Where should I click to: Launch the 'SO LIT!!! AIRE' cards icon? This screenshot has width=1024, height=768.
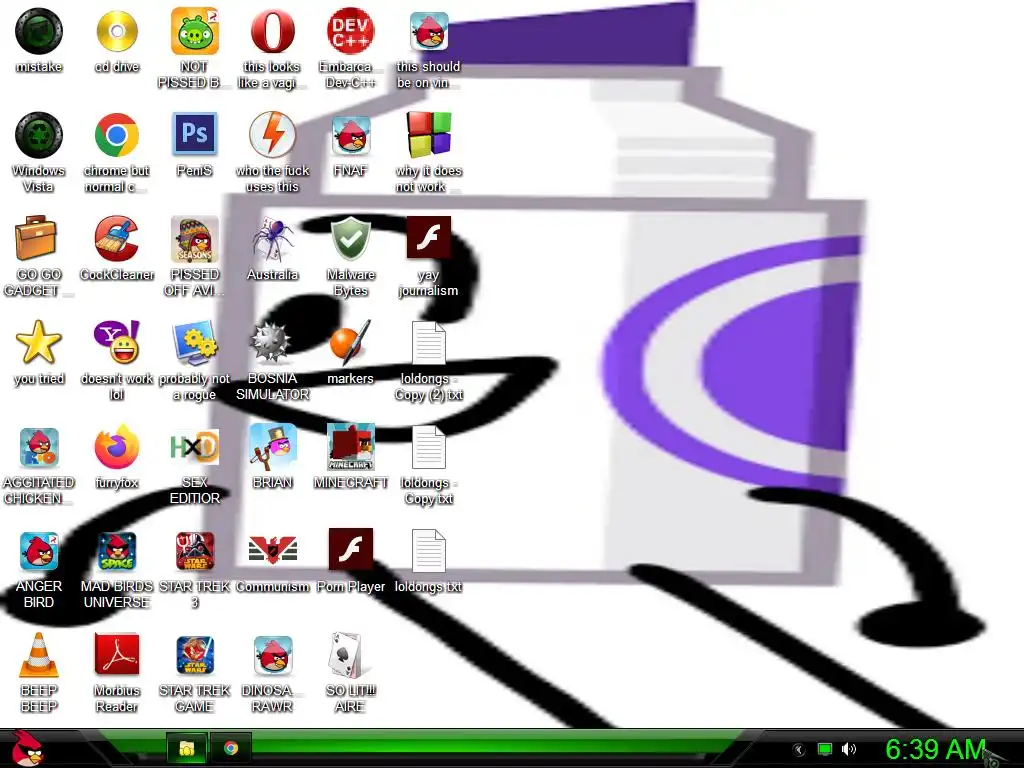(347, 655)
